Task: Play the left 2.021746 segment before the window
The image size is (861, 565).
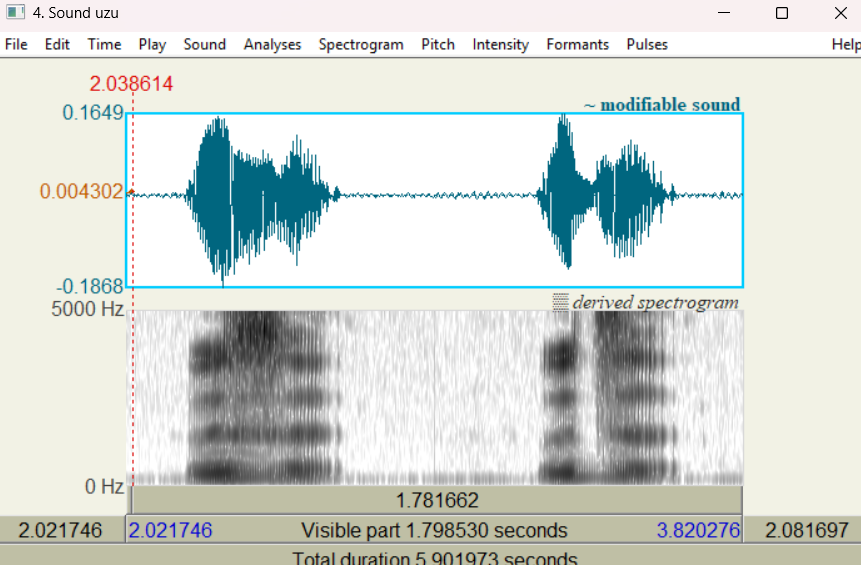Action: [x=62, y=530]
